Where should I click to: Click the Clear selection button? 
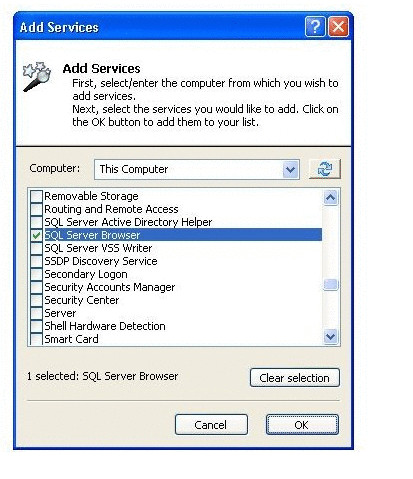[x=295, y=378]
